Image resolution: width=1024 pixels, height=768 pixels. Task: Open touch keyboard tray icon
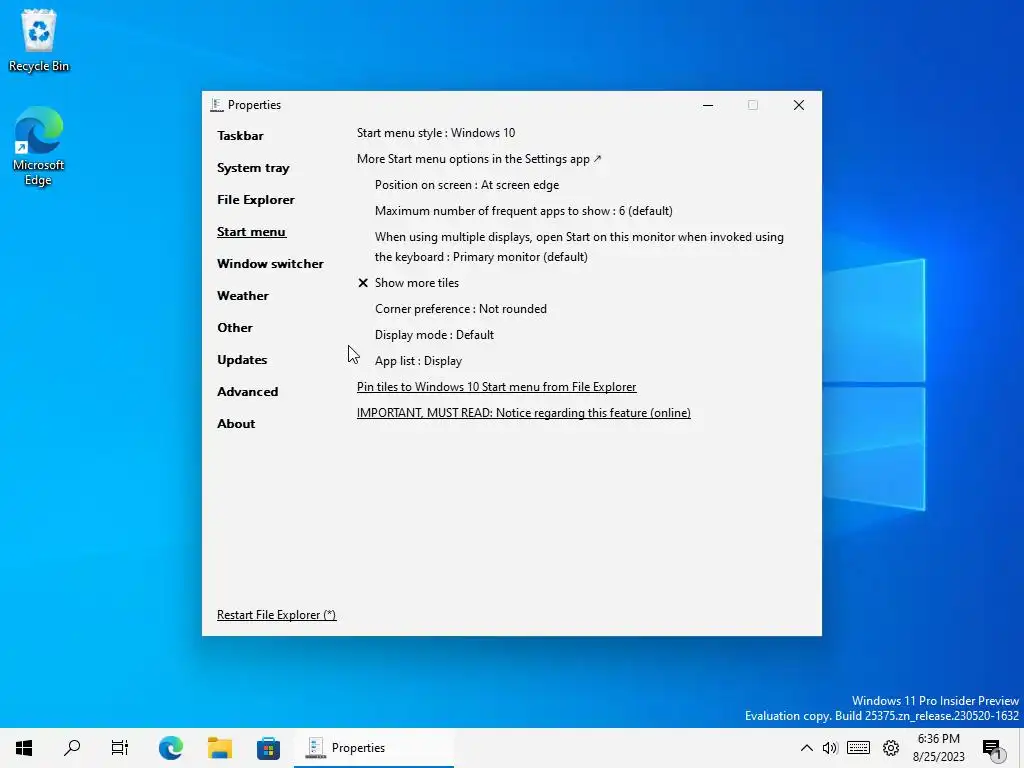858,748
